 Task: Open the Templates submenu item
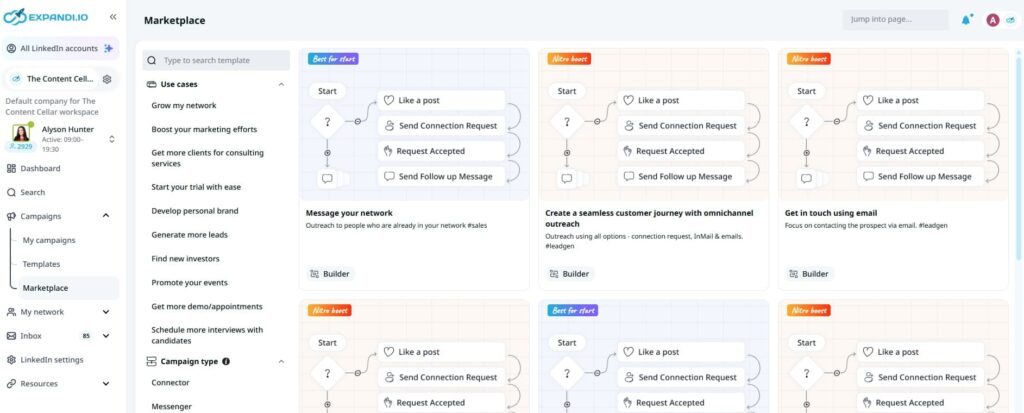(x=41, y=264)
